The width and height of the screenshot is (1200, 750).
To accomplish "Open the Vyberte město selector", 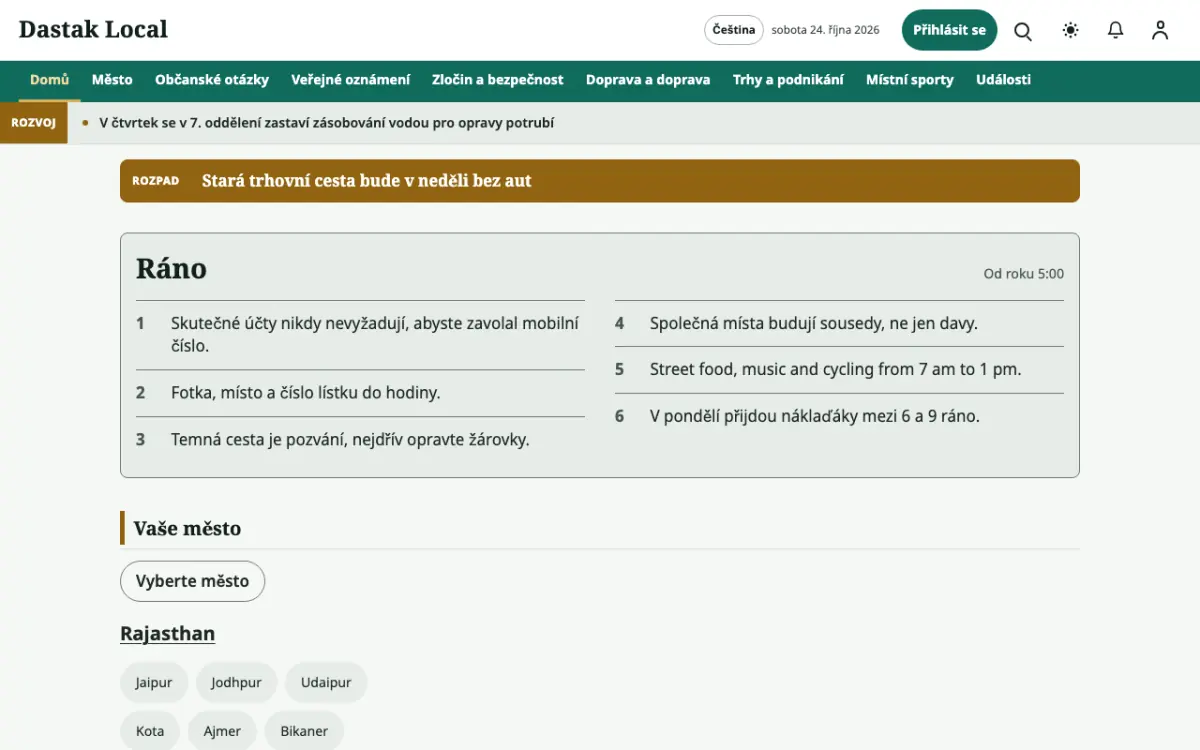I will (192, 581).
